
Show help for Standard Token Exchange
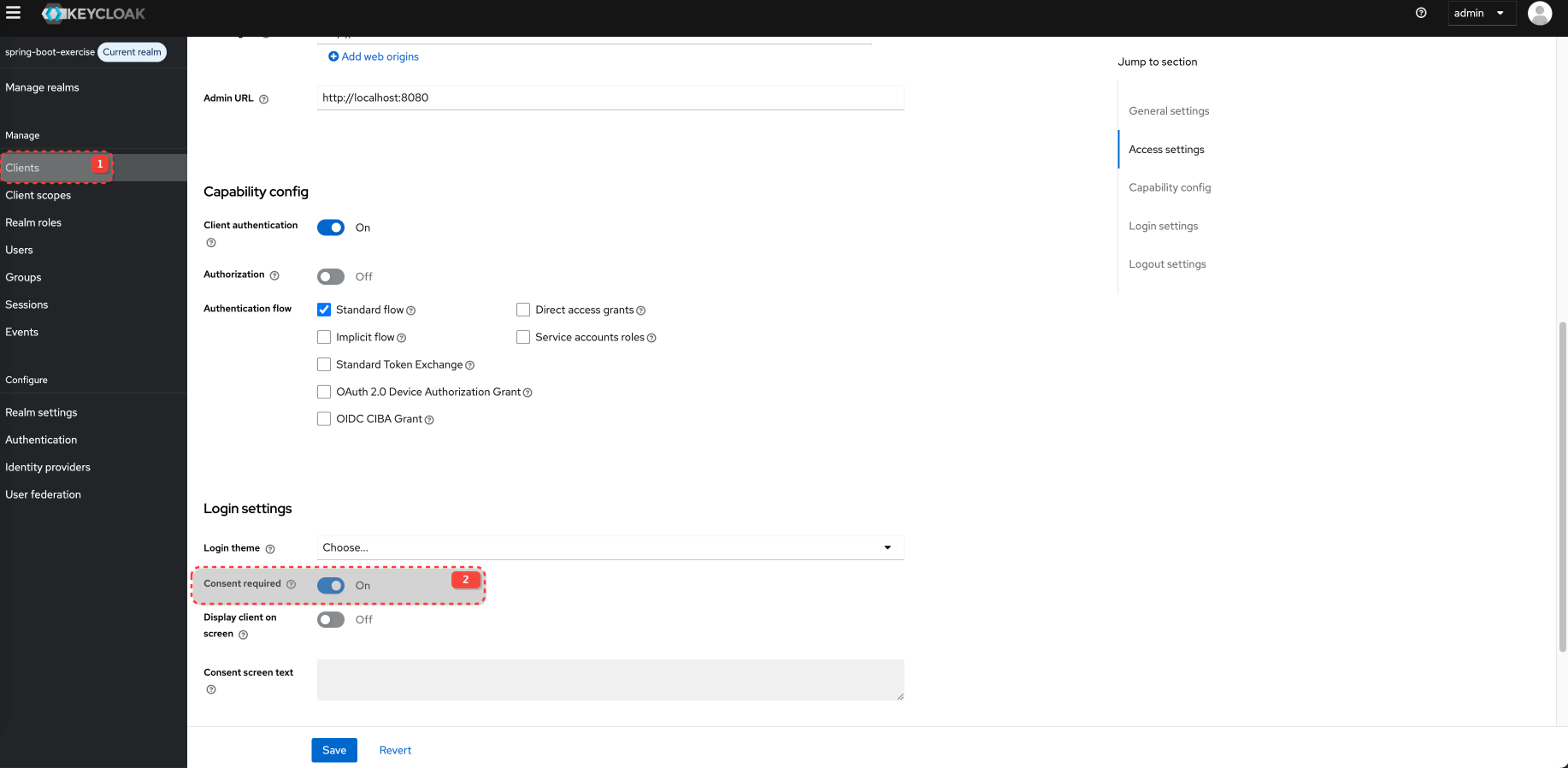point(469,365)
